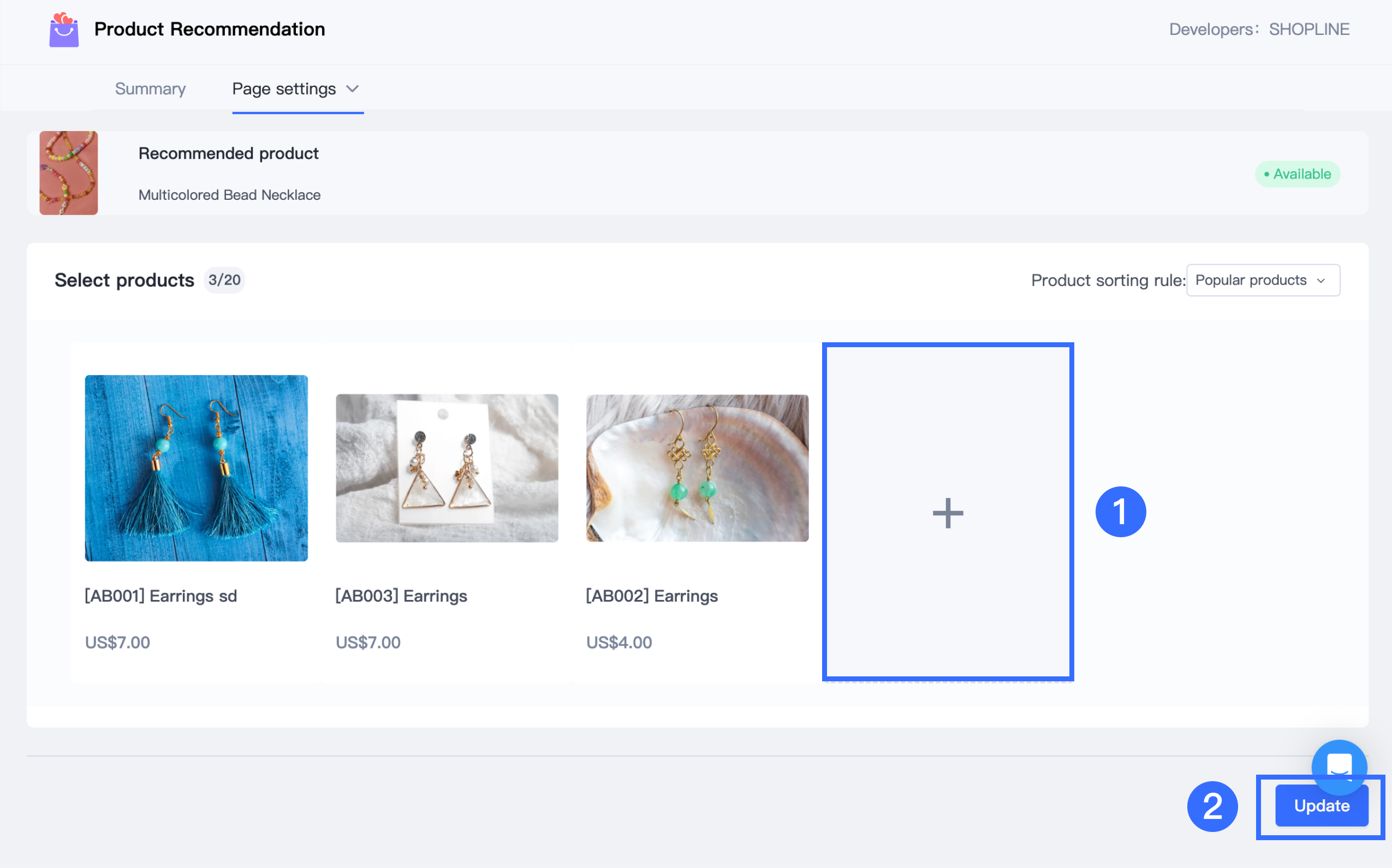Click the numbered step 2 circle badge
This screenshot has width=1392, height=868.
tap(1212, 806)
